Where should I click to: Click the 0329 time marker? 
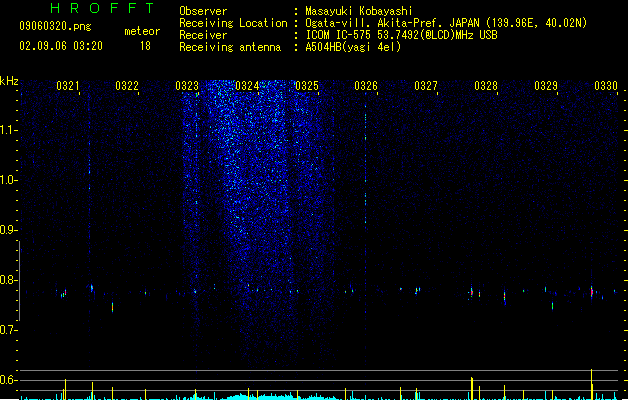546,86
